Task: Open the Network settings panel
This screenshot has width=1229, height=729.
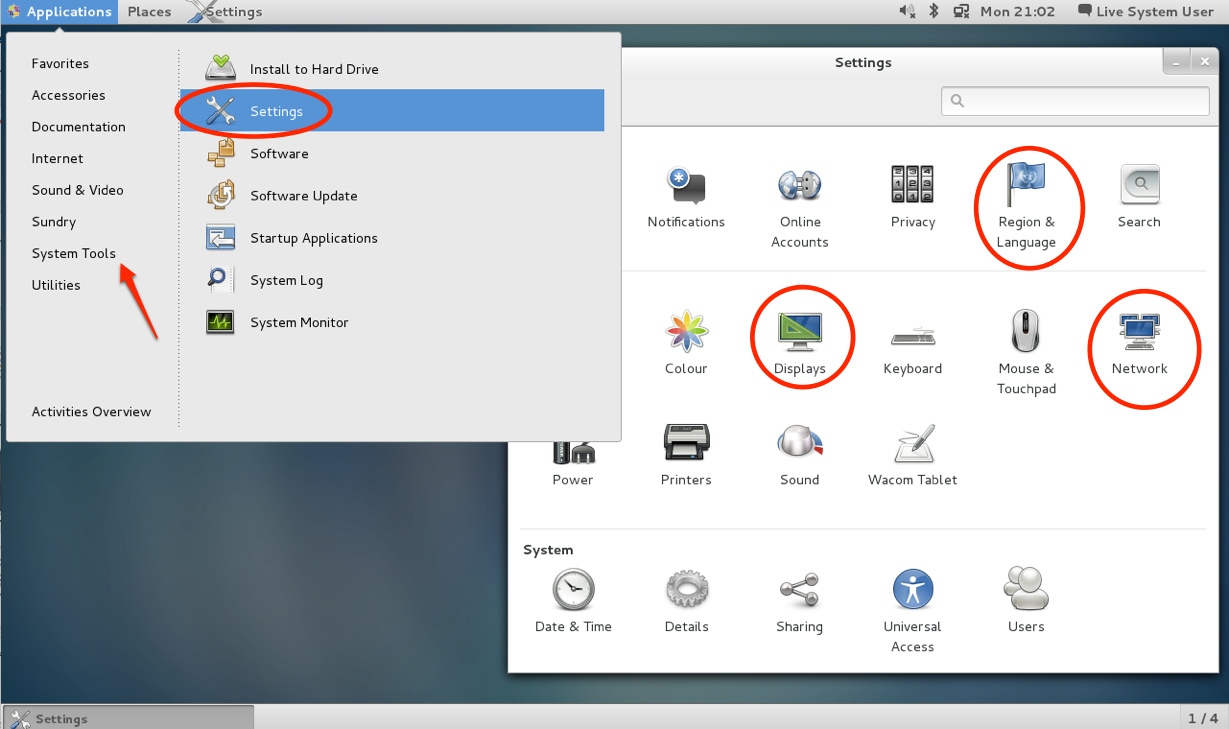Action: pos(1139,344)
